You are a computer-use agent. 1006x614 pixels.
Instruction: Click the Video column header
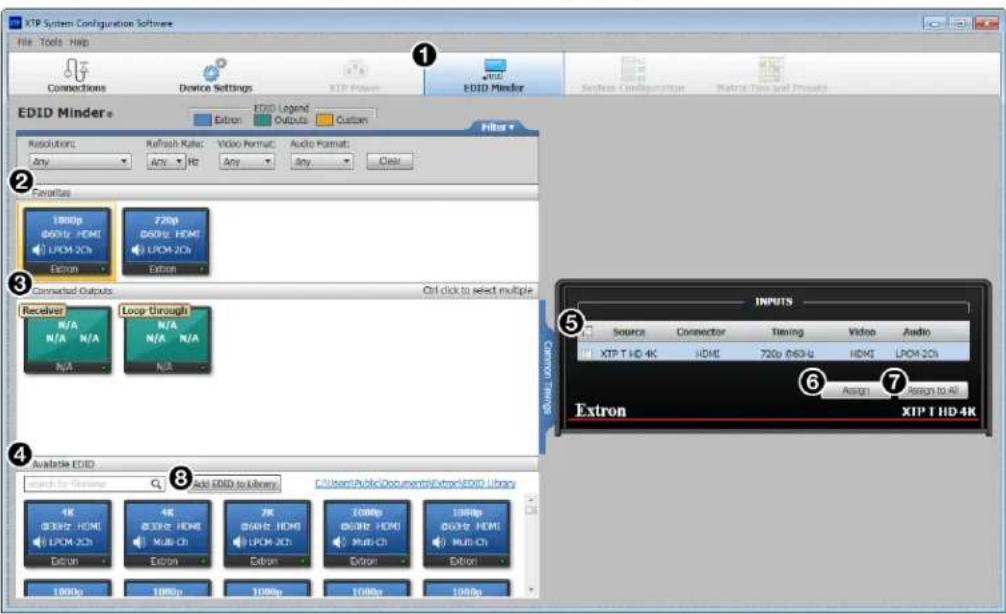(862, 332)
